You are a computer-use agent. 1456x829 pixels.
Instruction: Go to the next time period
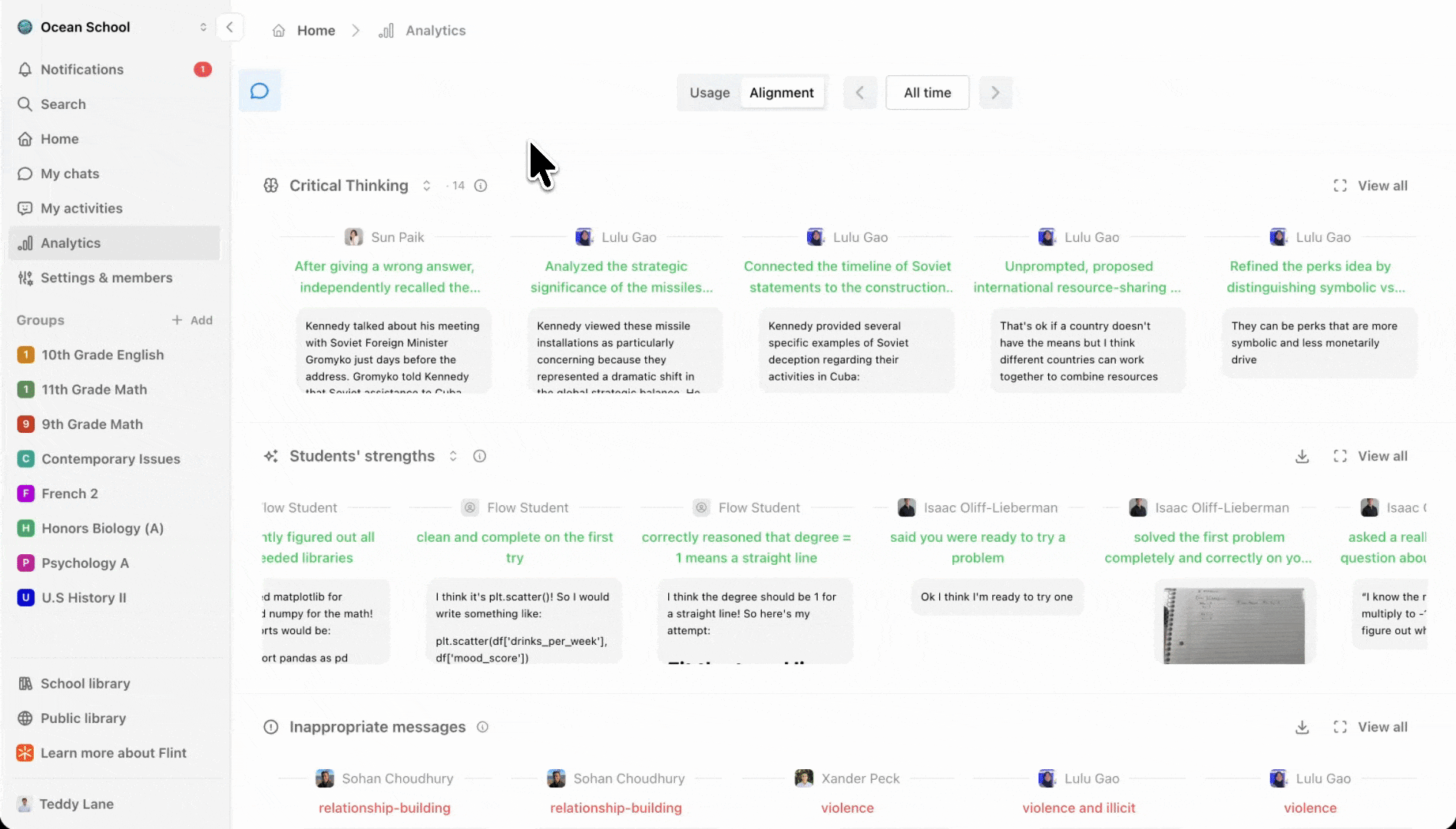(x=995, y=93)
